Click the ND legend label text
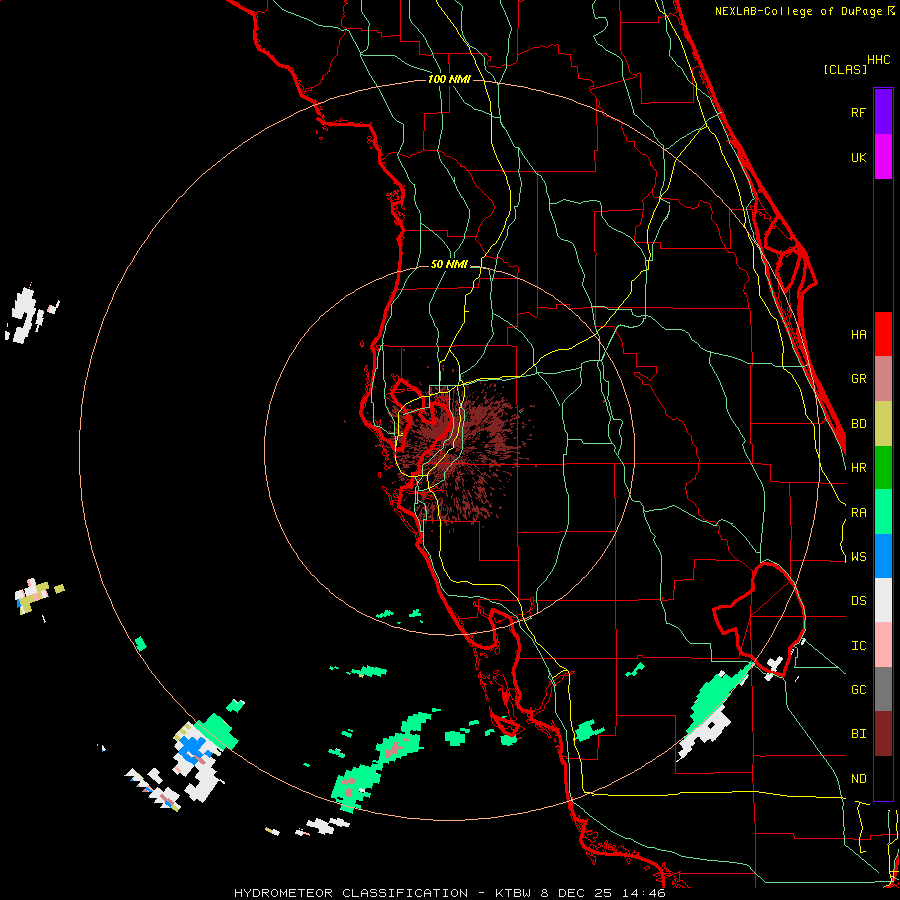 (x=858, y=779)
